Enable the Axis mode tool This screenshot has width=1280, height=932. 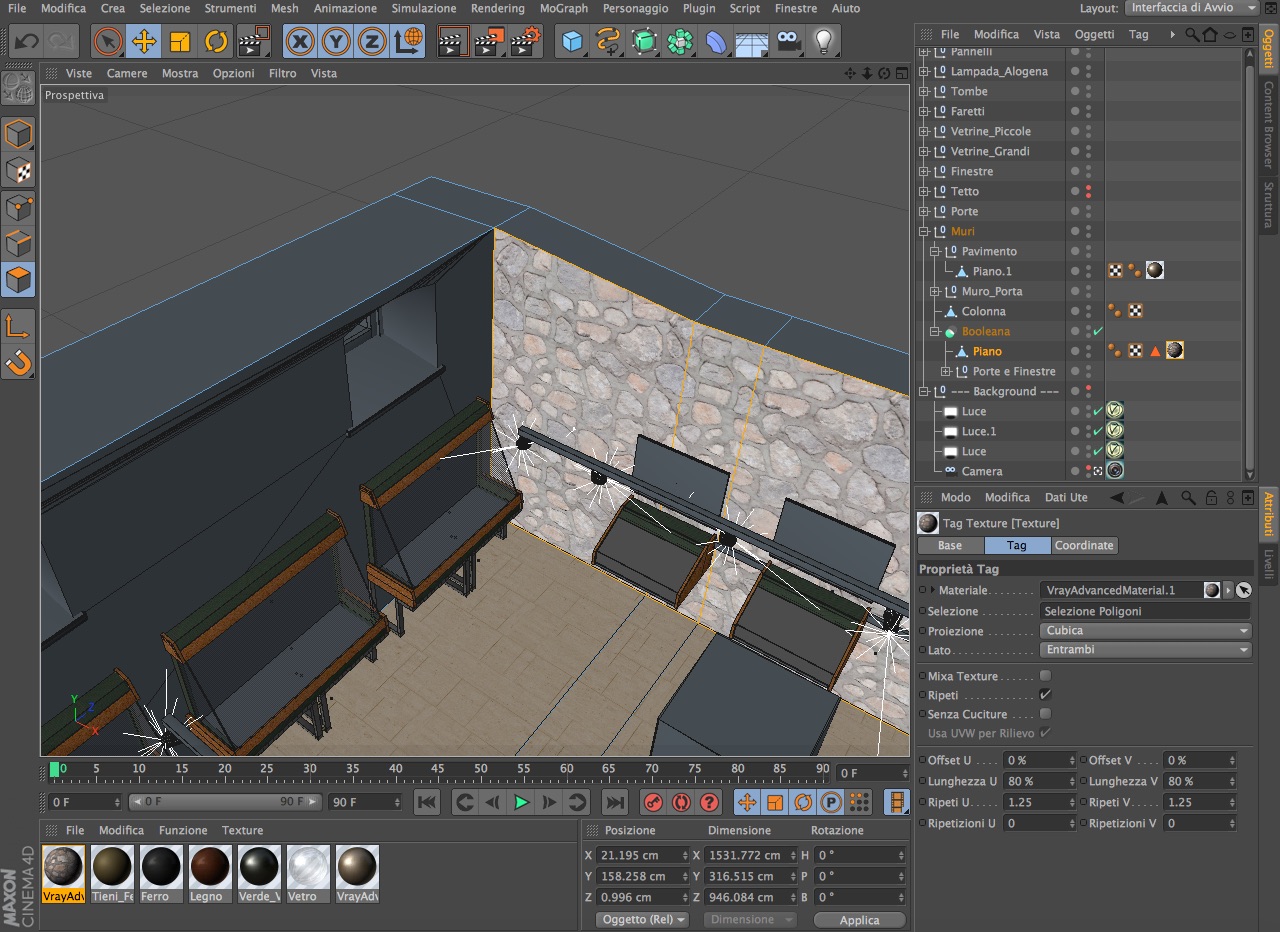(x=18, y=326)
